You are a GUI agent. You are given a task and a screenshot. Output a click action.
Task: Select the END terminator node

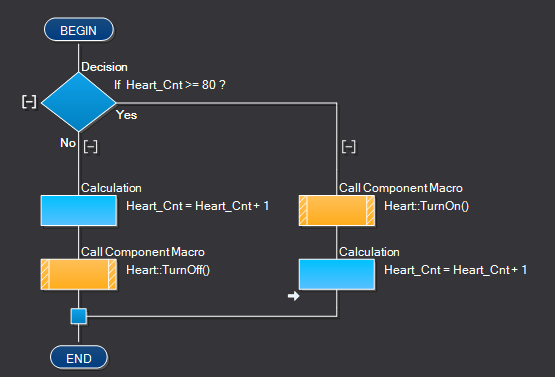tap(79, 358)
